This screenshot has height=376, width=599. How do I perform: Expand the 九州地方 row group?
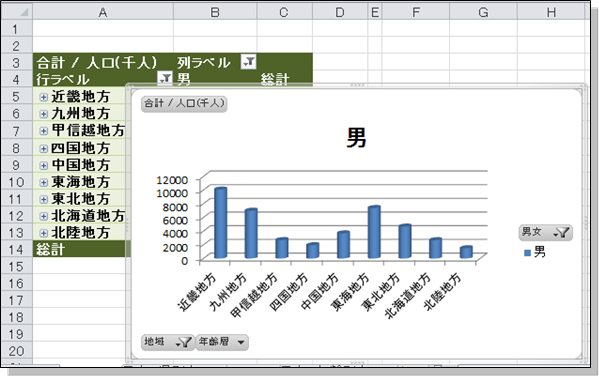tap(44, 114)
